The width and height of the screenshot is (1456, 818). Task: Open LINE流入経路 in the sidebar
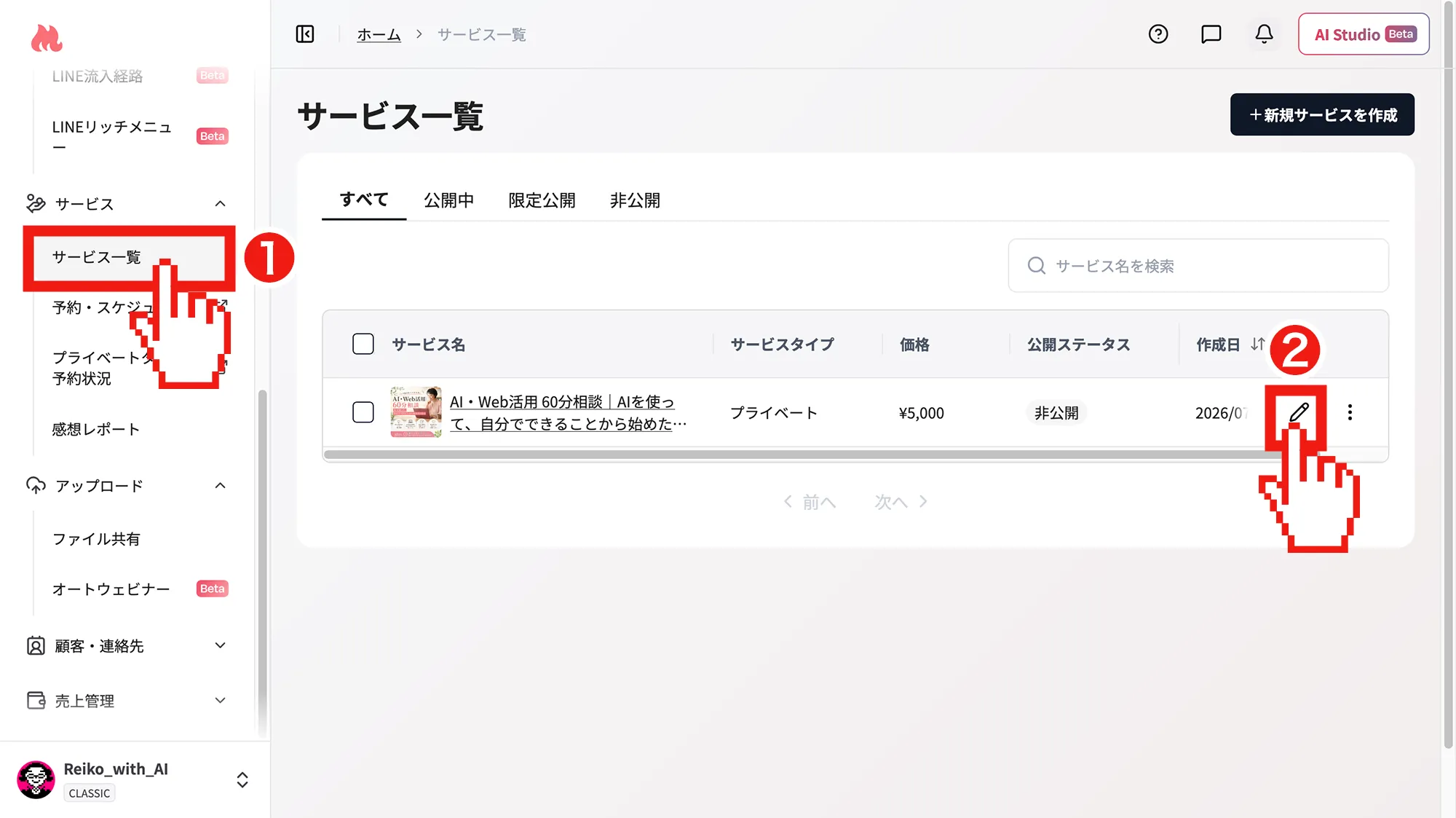pos(98,76)
